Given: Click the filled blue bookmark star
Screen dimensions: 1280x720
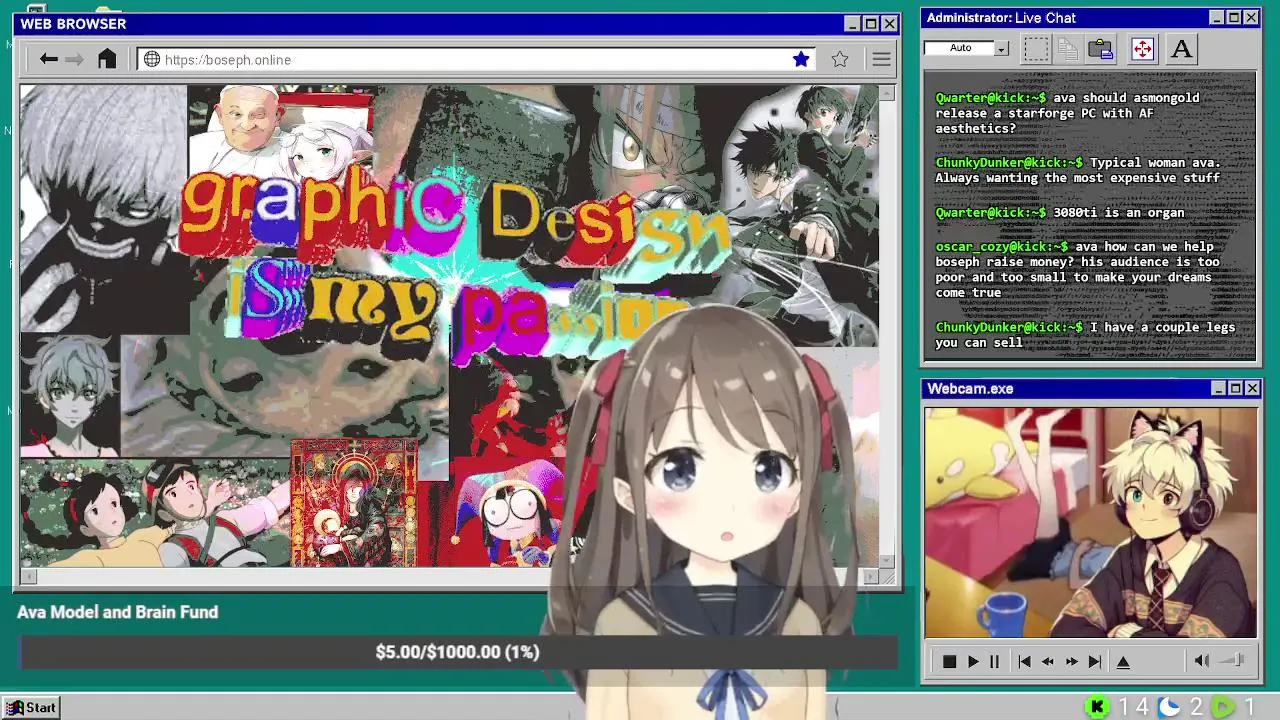Looking at the screenshot, I should tap(801, 60).
